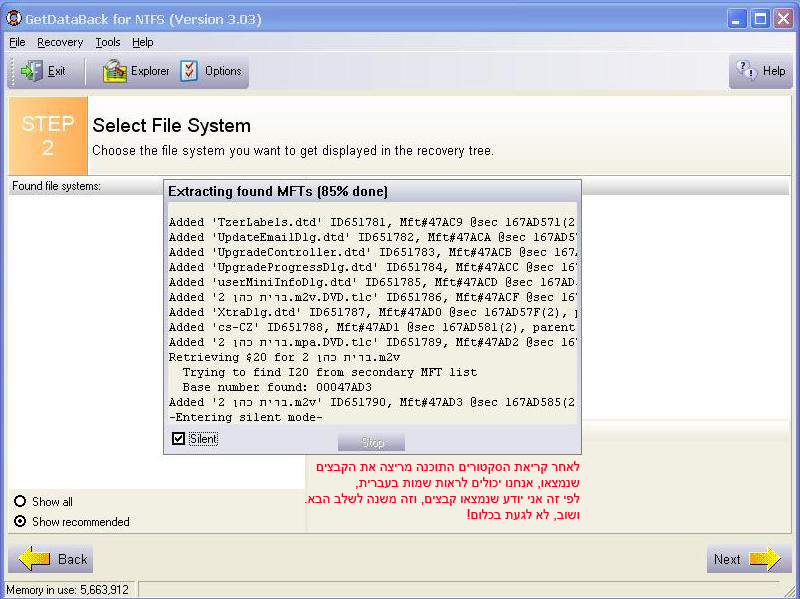Select the Show all radio button

20,501
